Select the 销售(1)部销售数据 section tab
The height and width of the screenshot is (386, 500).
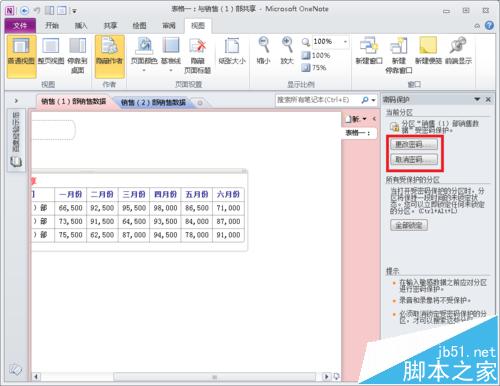(74, 101)
